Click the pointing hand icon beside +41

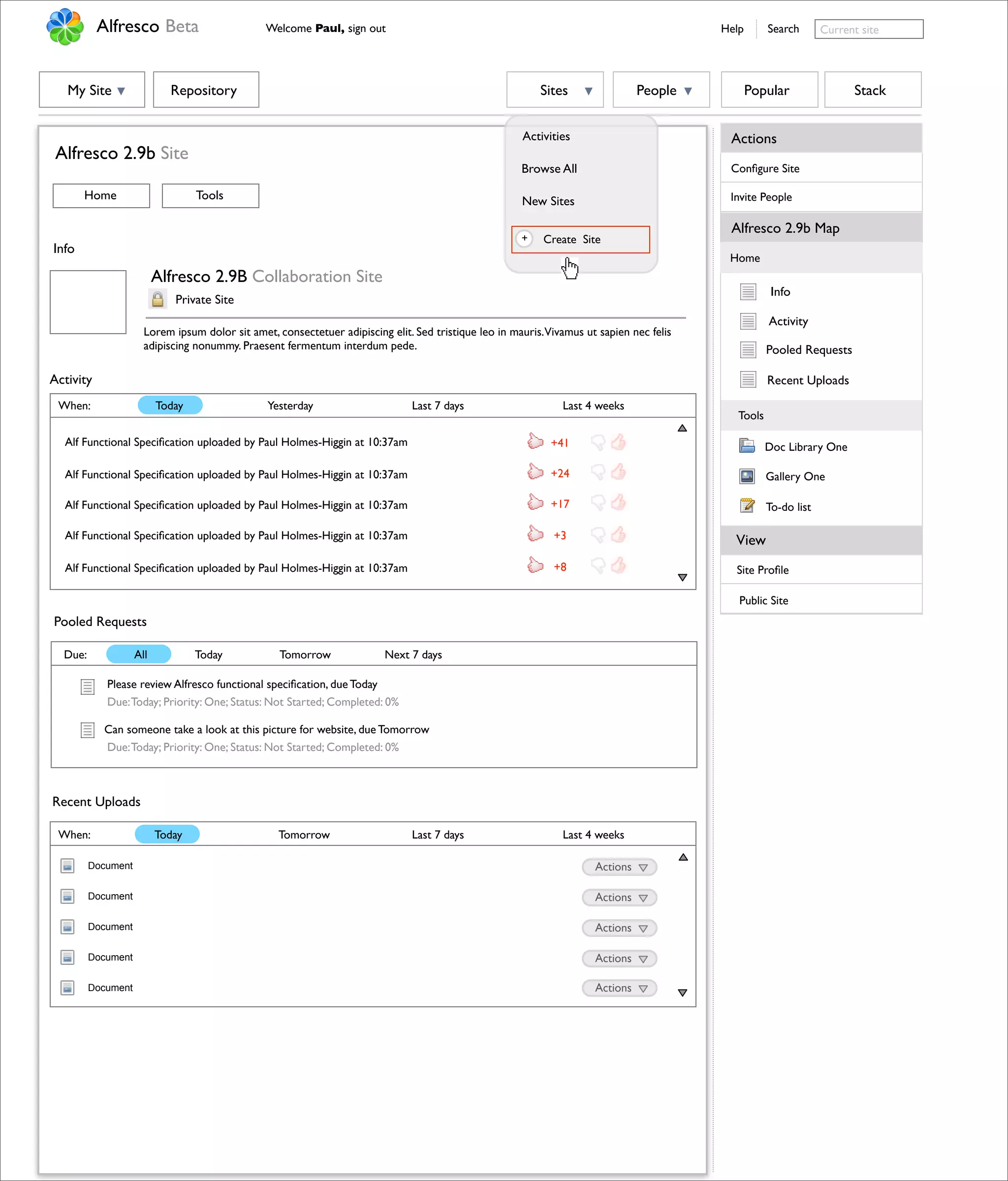point(535,441)
